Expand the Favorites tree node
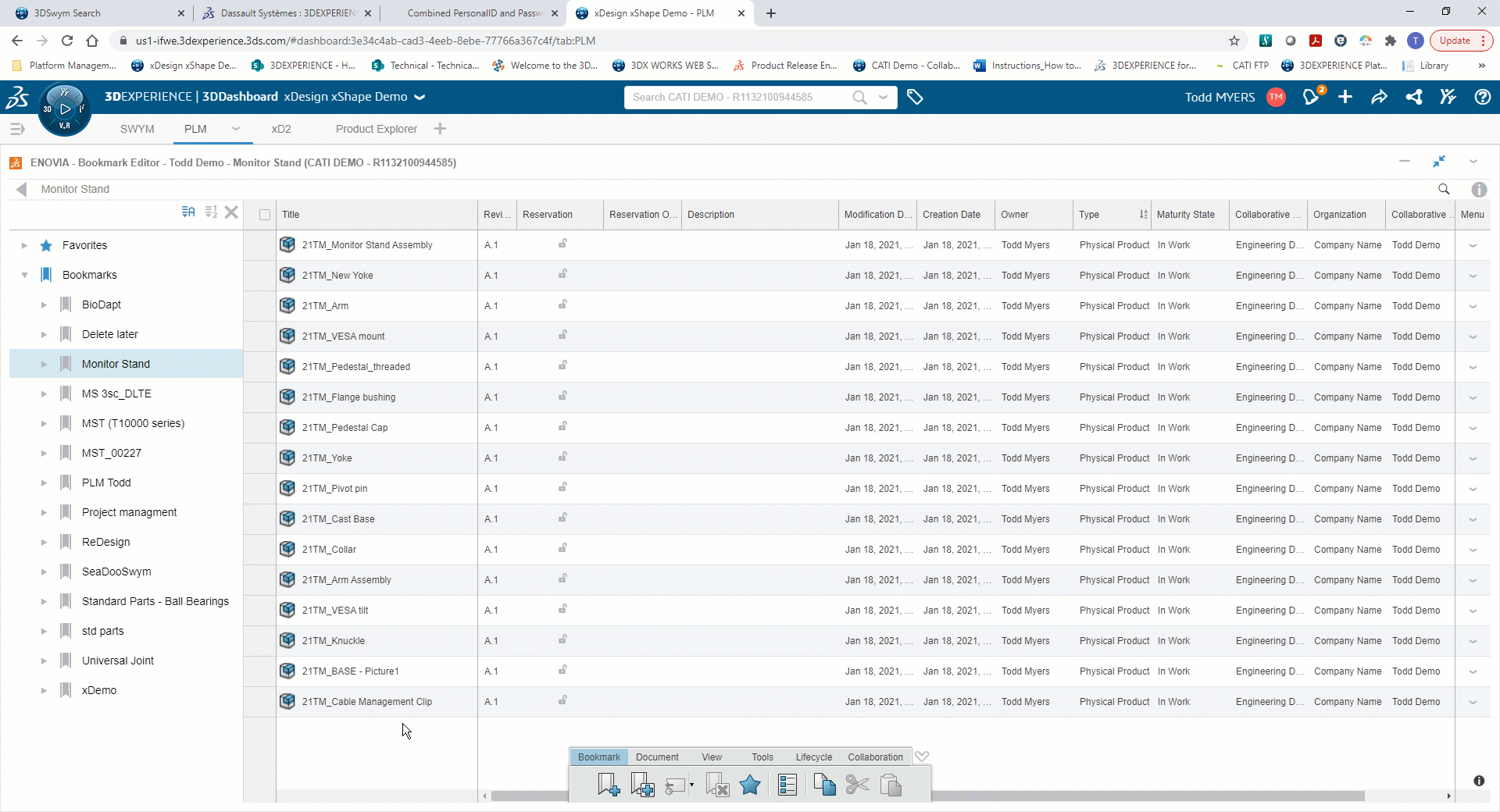 tap(24, 245)
